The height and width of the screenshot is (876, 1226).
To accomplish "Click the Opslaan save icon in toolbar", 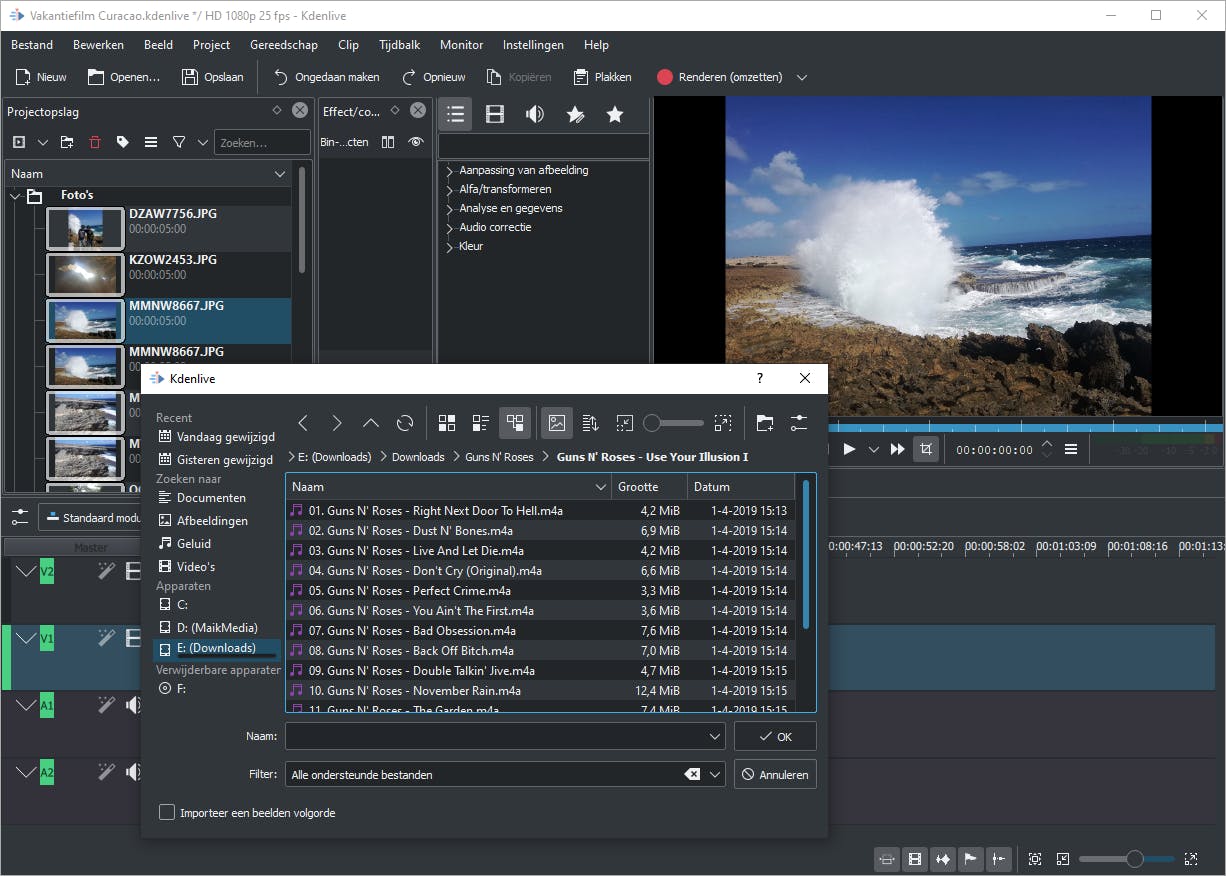I will tap(190, 77).
